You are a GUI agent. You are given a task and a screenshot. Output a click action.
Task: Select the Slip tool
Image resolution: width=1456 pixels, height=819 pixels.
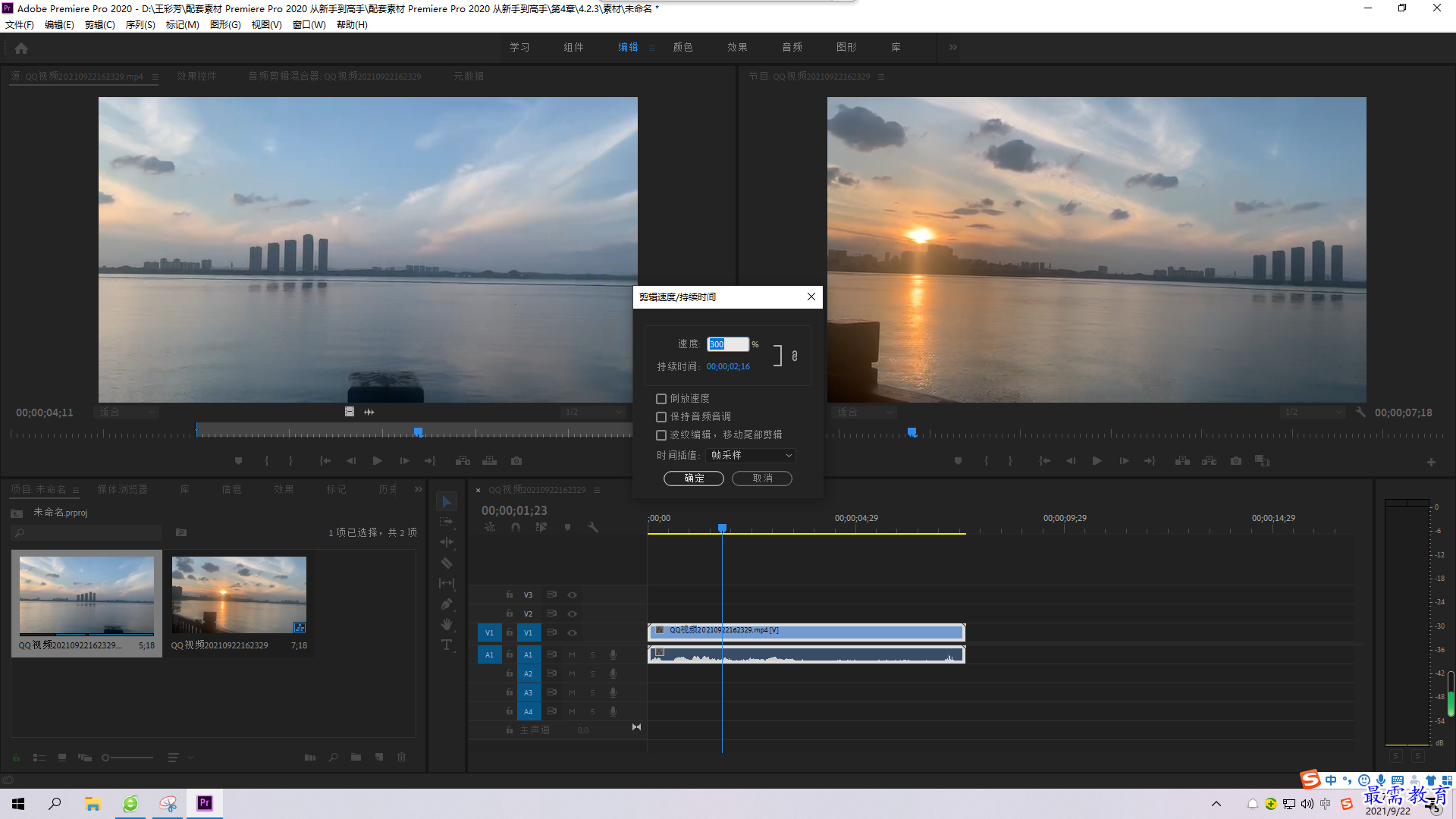(447, 583)
